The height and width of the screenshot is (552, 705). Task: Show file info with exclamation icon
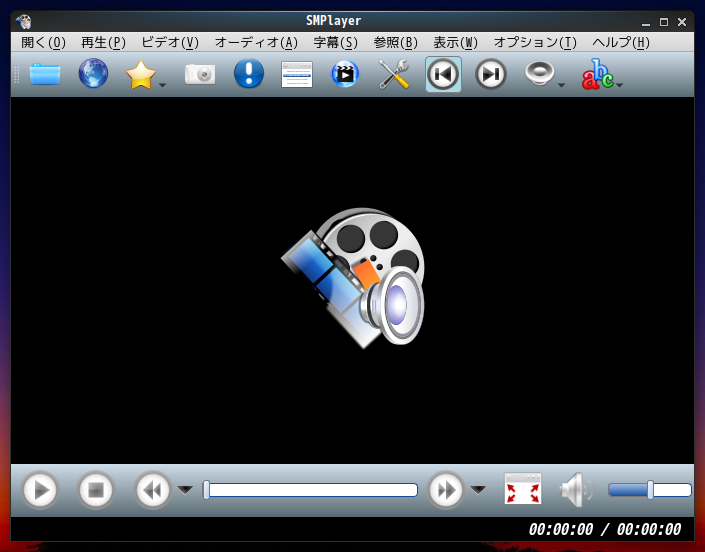click(x=249, y=73)
